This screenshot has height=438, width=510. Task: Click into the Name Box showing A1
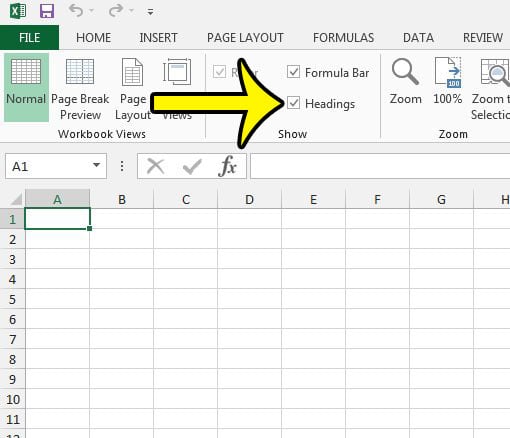pyautogui.click(x=48, y=166)
